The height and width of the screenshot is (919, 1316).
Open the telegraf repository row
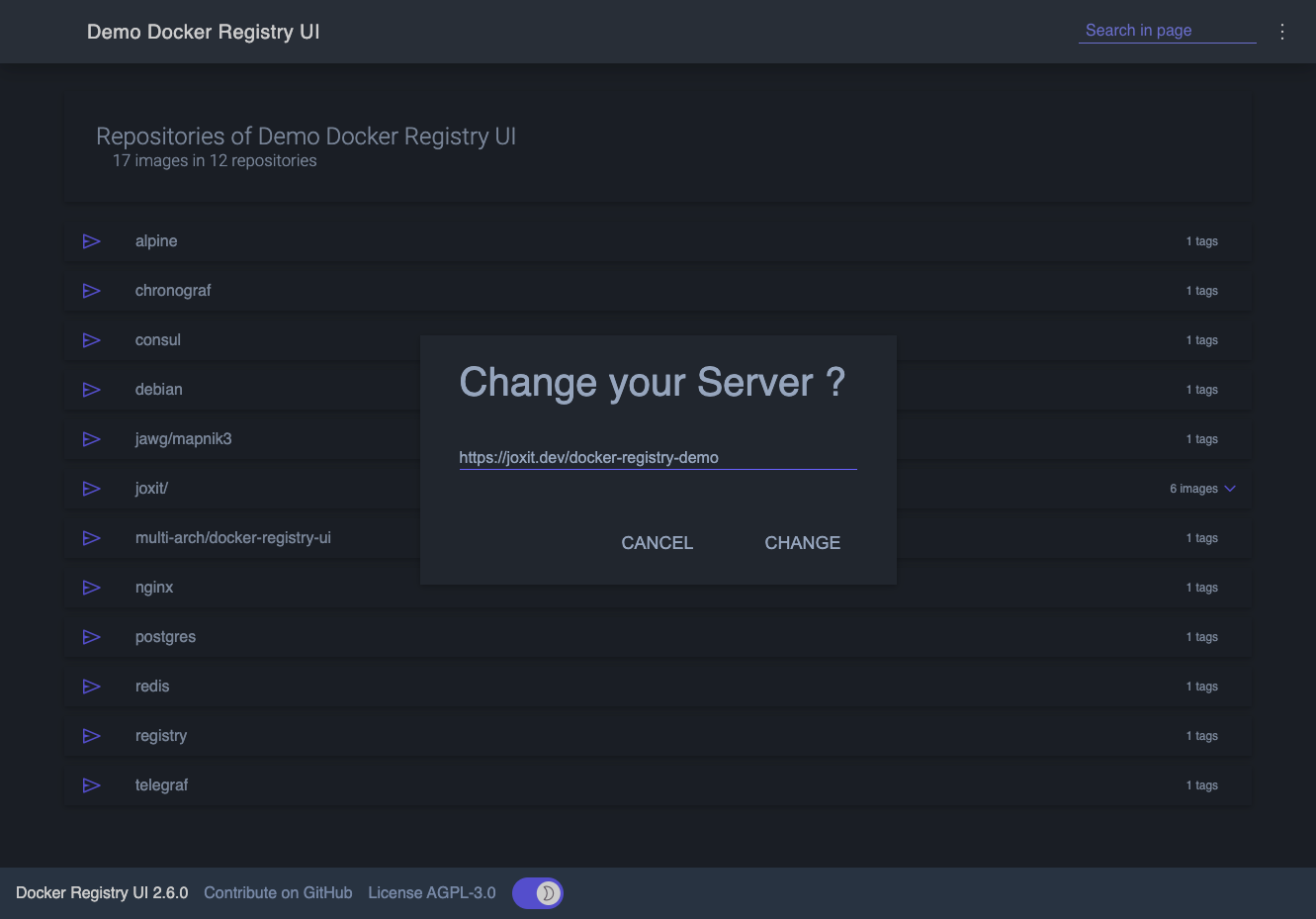[658, 785]
